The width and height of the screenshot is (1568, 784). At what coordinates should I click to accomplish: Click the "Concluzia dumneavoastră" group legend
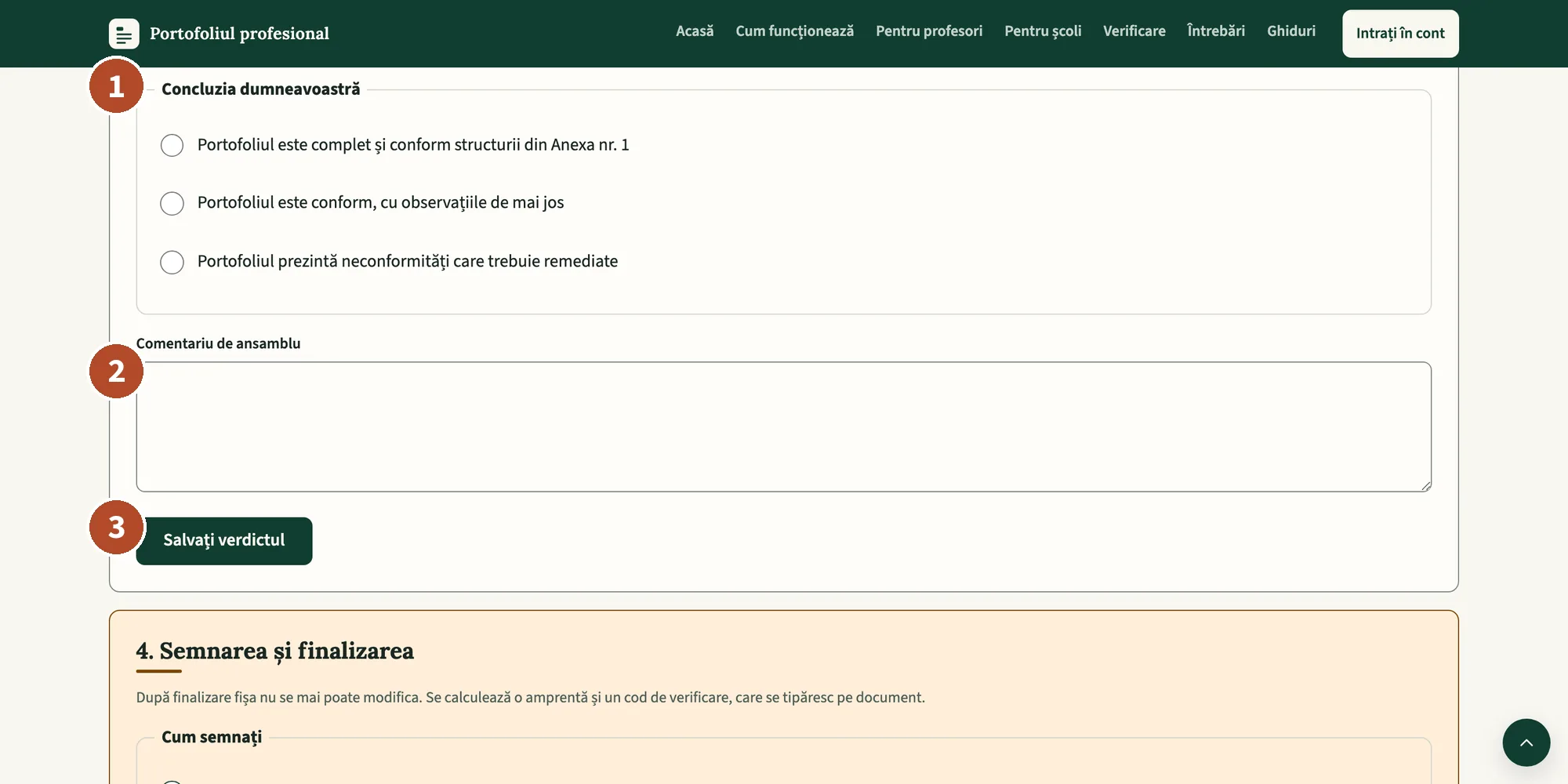point(260,89)
